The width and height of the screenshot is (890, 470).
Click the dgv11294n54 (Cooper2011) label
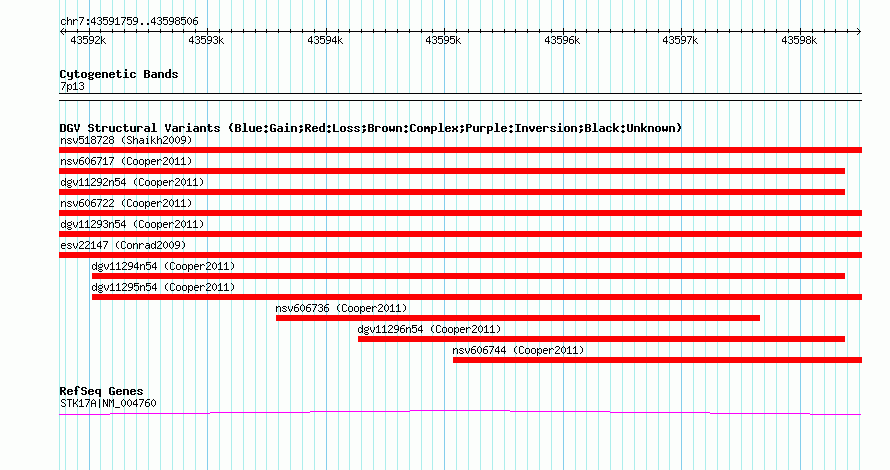163,266
